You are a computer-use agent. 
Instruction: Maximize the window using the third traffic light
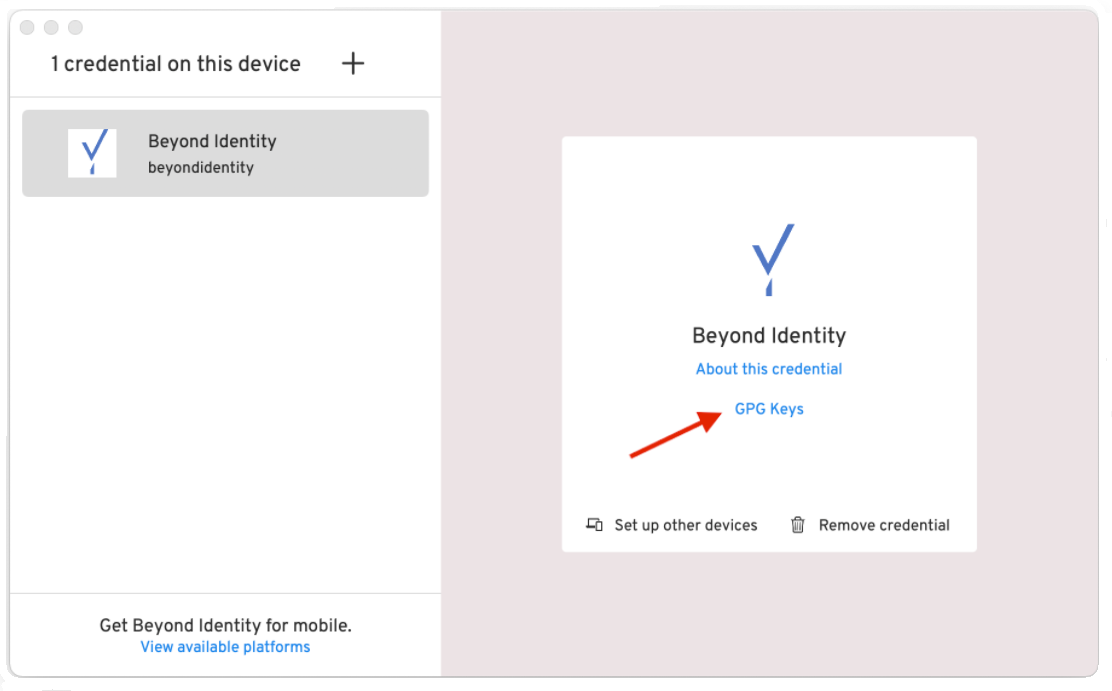tap(75, 27)
